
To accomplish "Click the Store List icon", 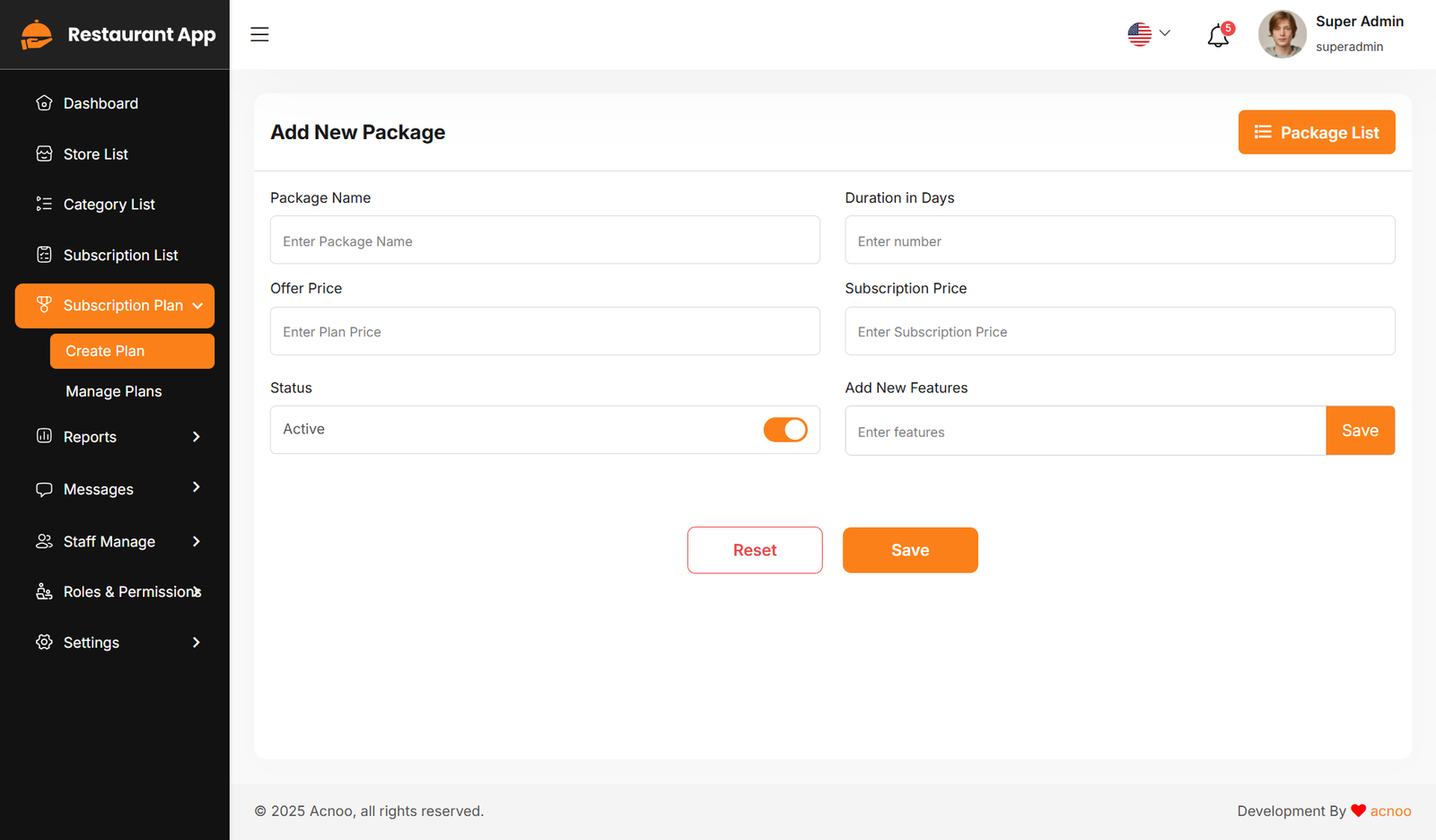I will (44, 154).
